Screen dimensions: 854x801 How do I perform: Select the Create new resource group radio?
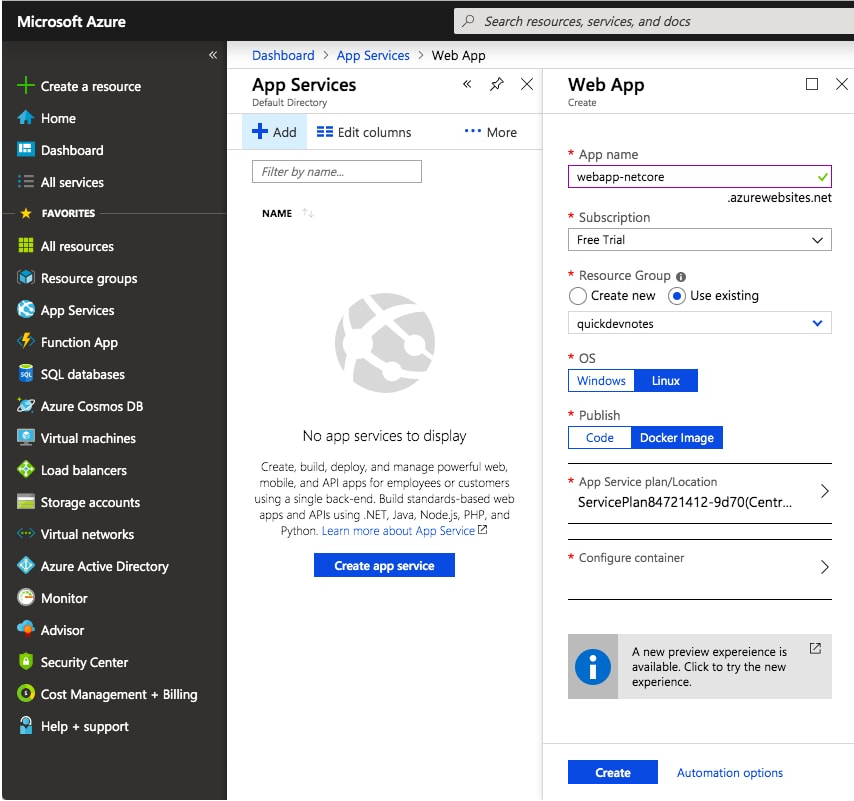point(577,296)
